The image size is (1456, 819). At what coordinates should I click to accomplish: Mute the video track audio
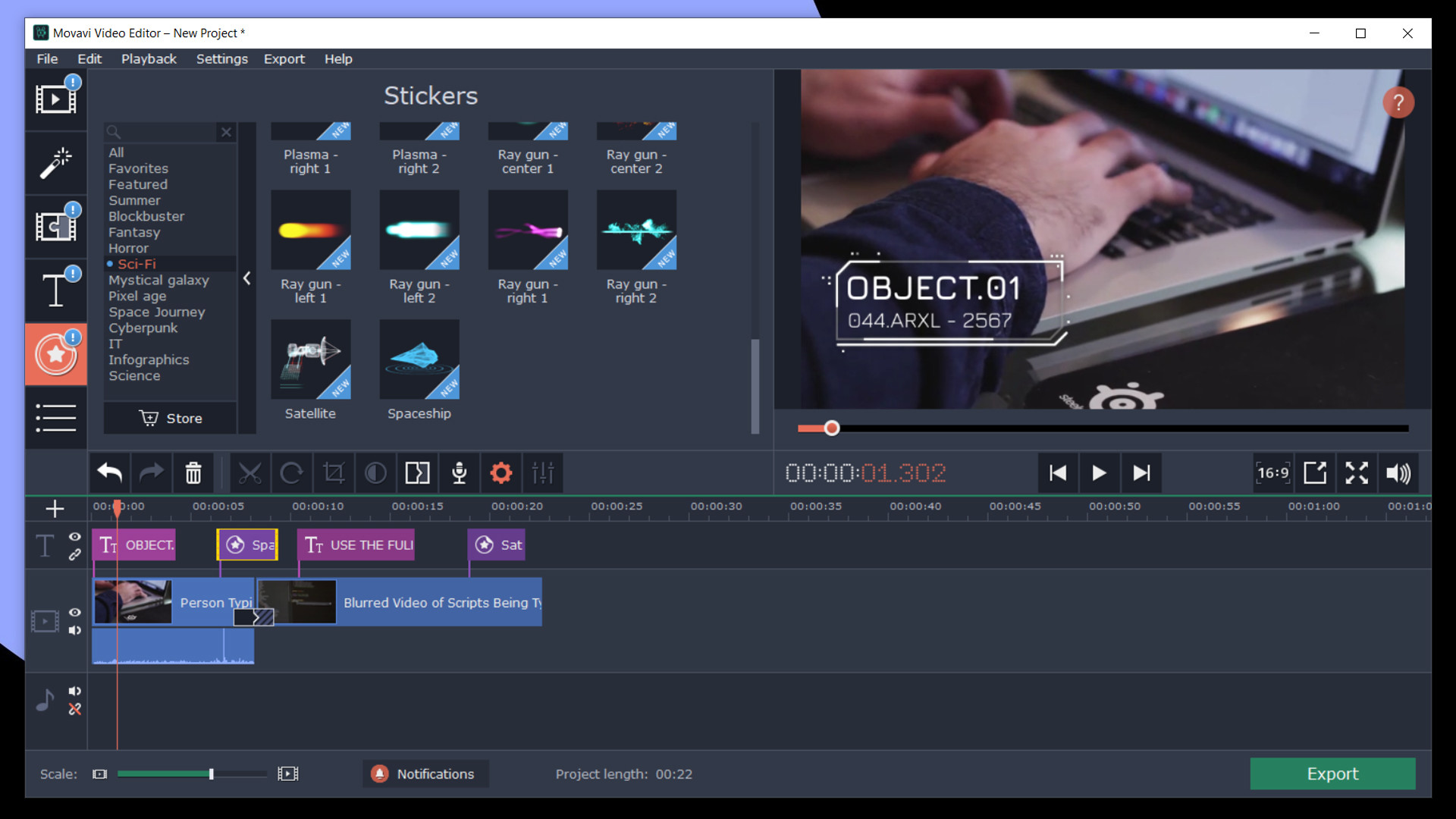click(x=74, y=630)
